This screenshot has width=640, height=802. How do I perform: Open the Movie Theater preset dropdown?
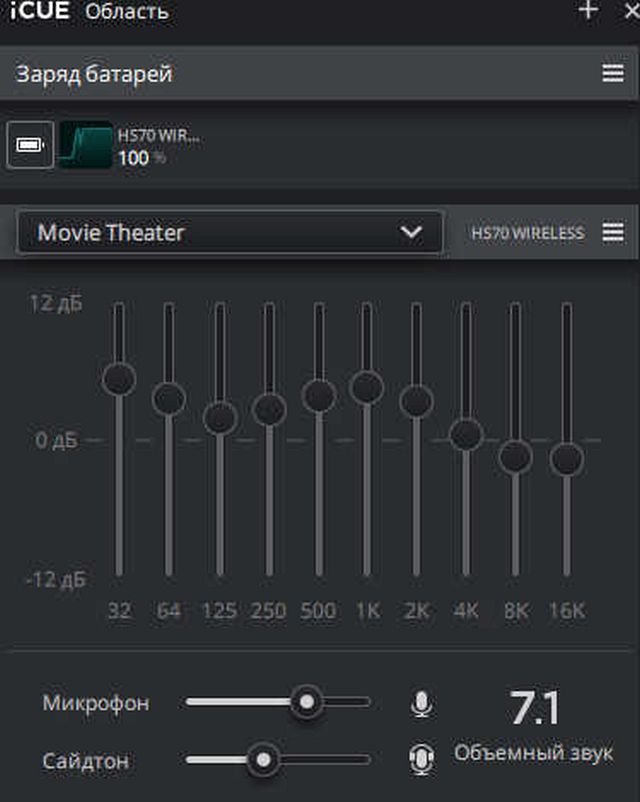tap(229, 233)
